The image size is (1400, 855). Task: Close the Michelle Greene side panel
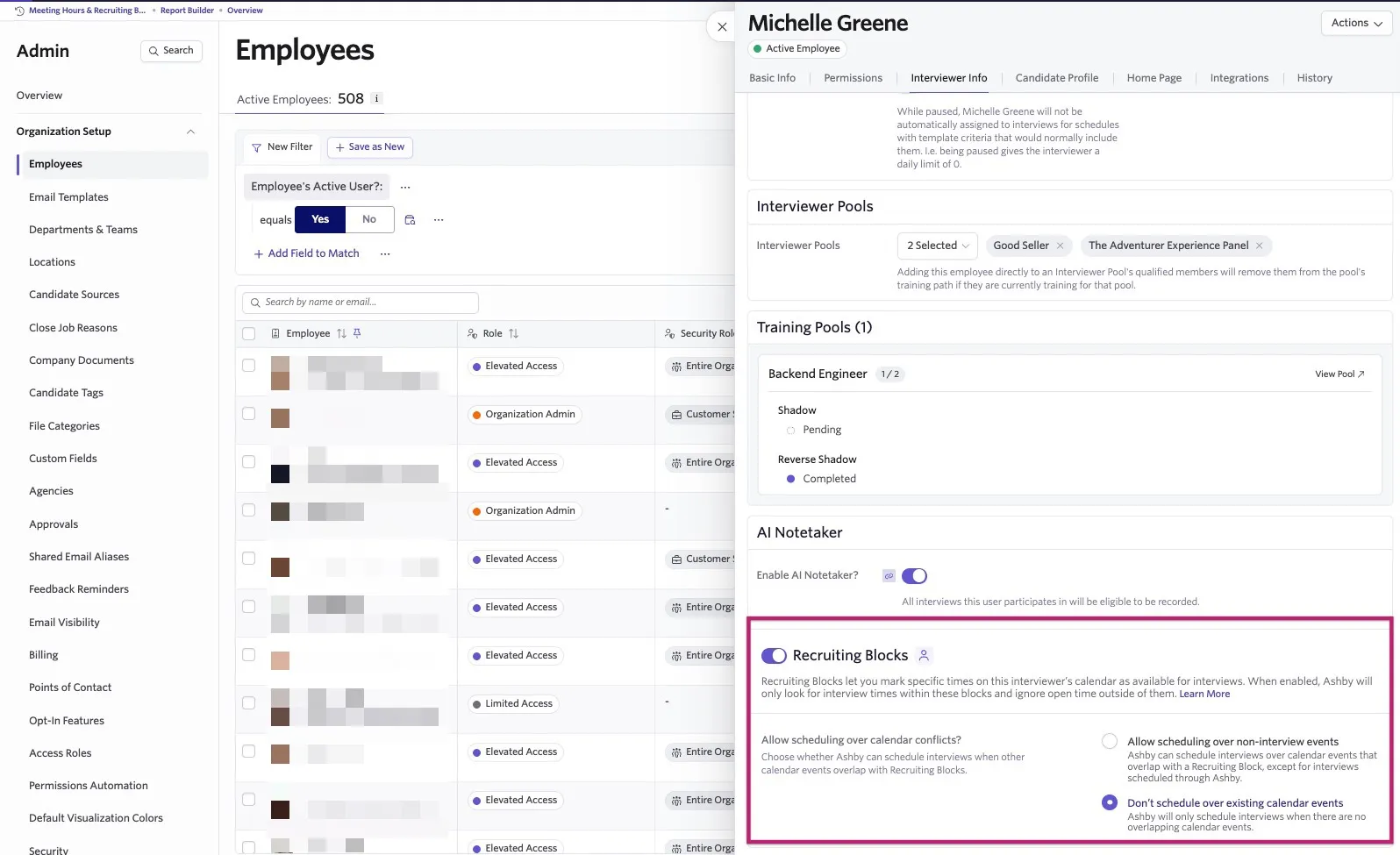point(722,27)
